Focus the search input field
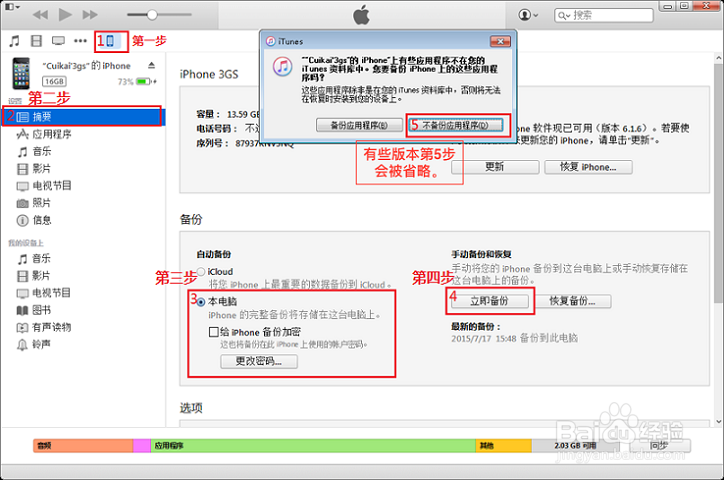Viewport: 724px width, 480px height. (x=604, y=15)
